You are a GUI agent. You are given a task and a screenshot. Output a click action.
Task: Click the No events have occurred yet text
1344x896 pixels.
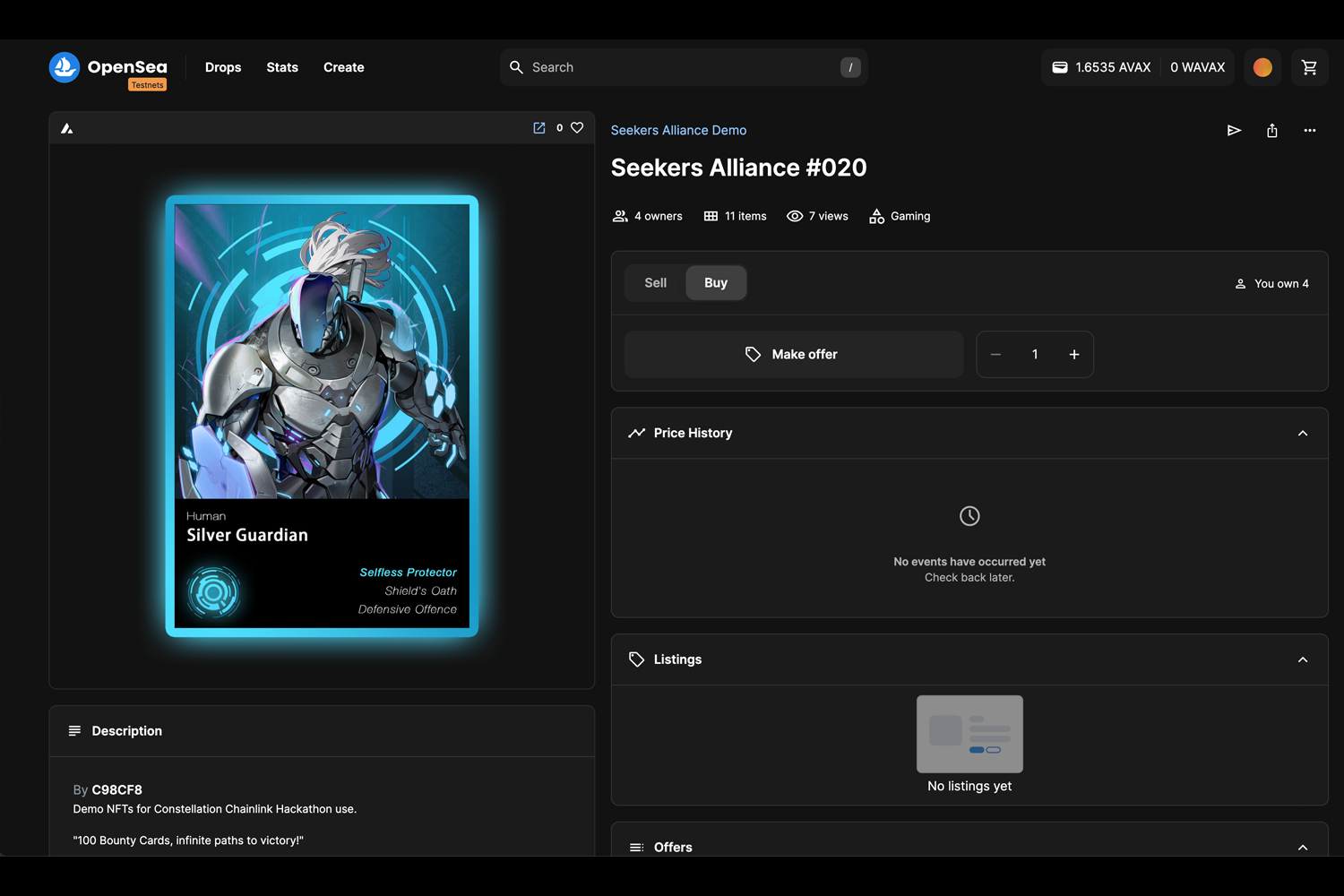click(969, 562)
